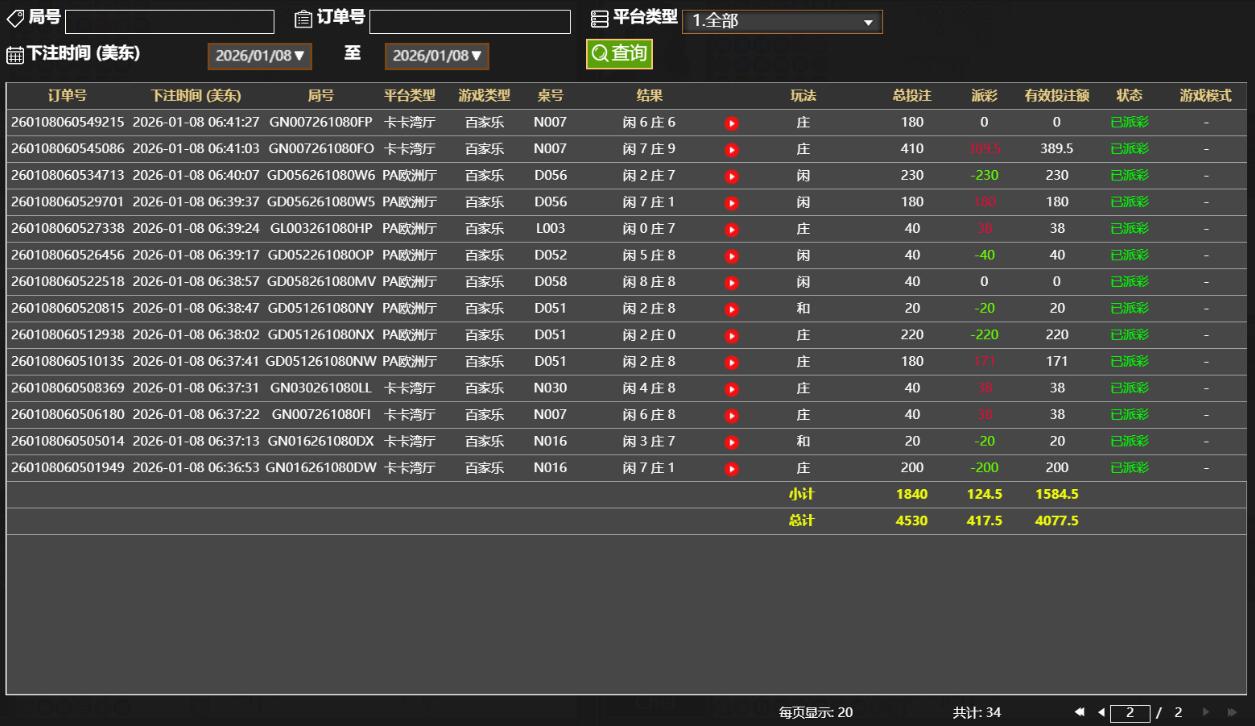
Task: Click replay icon for round GN016261080DW
Action: (731, 468)
